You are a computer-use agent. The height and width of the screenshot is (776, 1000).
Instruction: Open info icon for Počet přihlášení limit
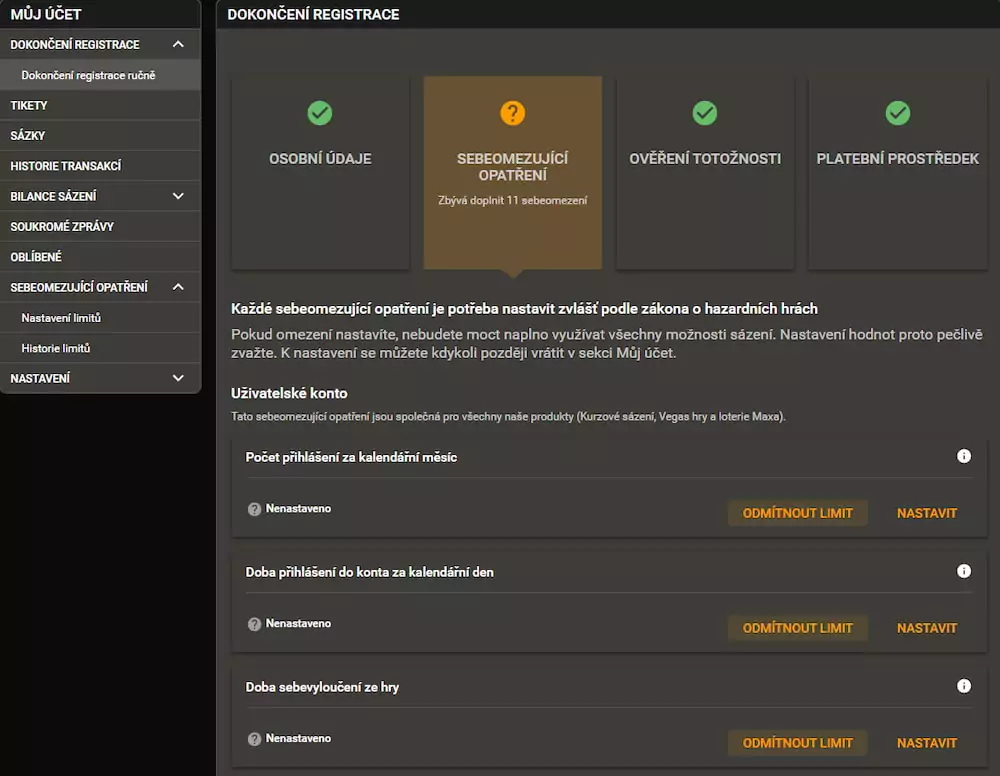(x=964, y=455)
